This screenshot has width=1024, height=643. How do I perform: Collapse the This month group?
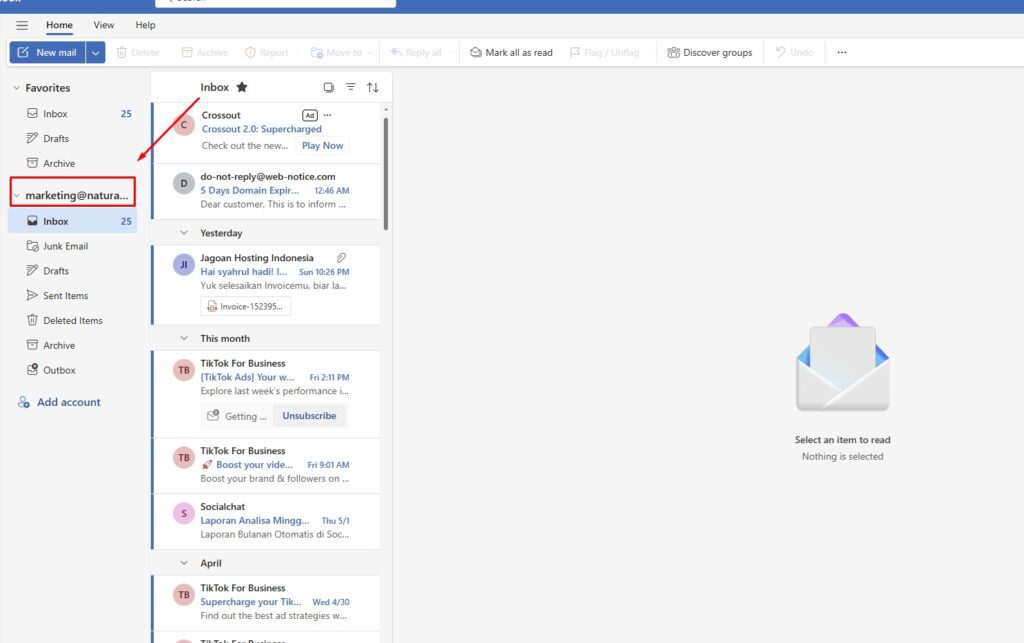click(184, 338)
